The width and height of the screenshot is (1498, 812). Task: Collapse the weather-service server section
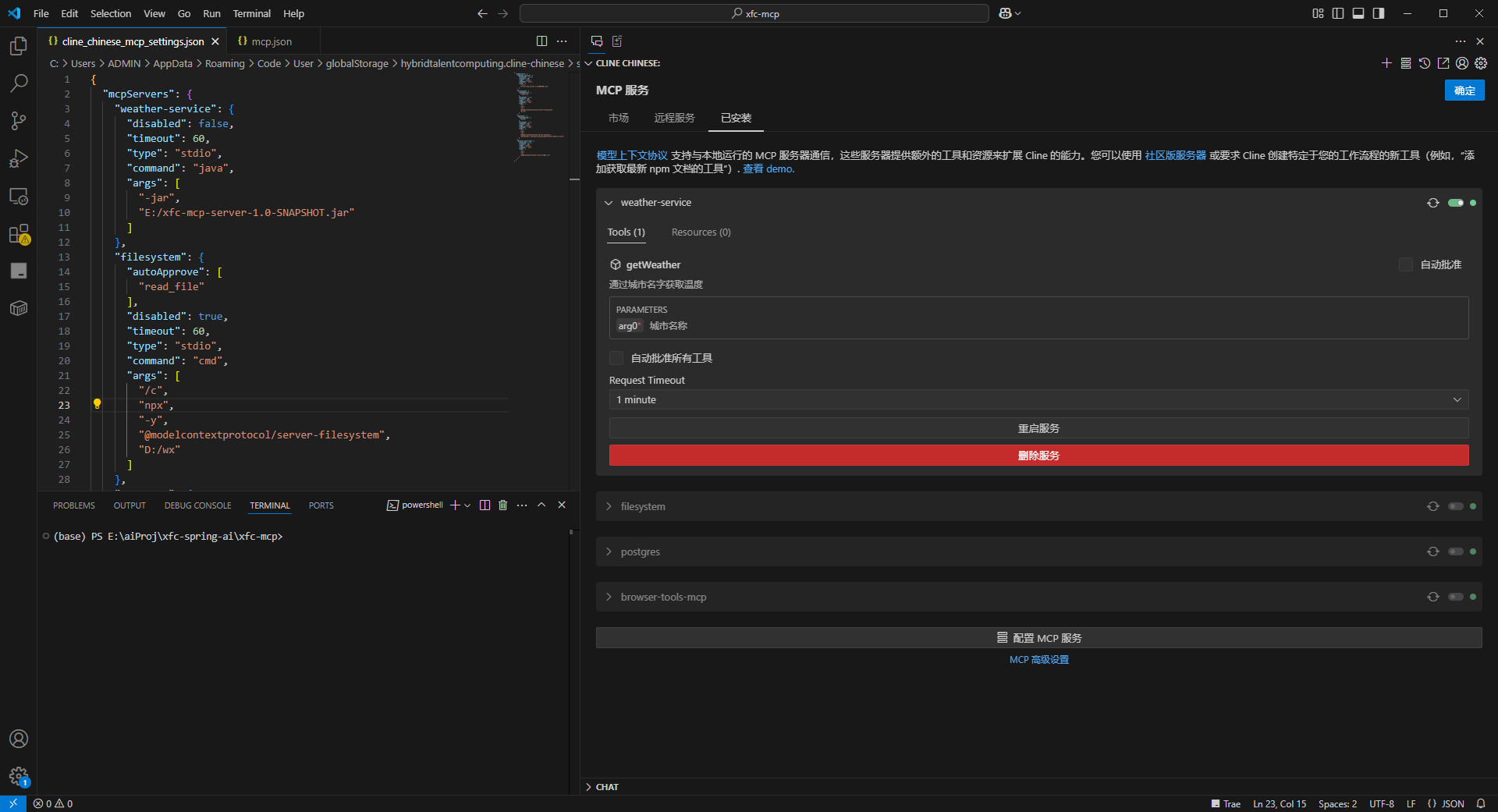pyautogui.click(x=609, y=203)
